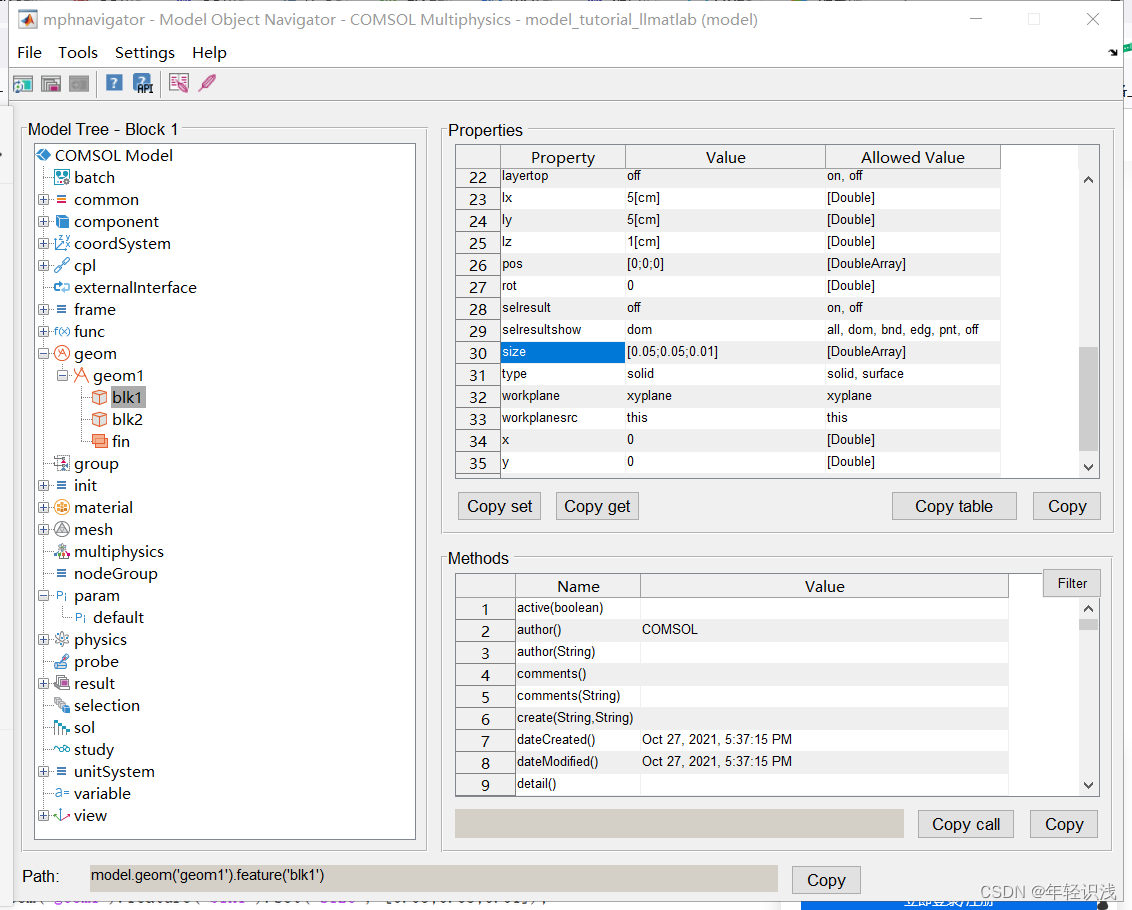The width and height of the screenshot is (1132, 910).
Task: Click the mesh node icon
Action: point(62,529)
